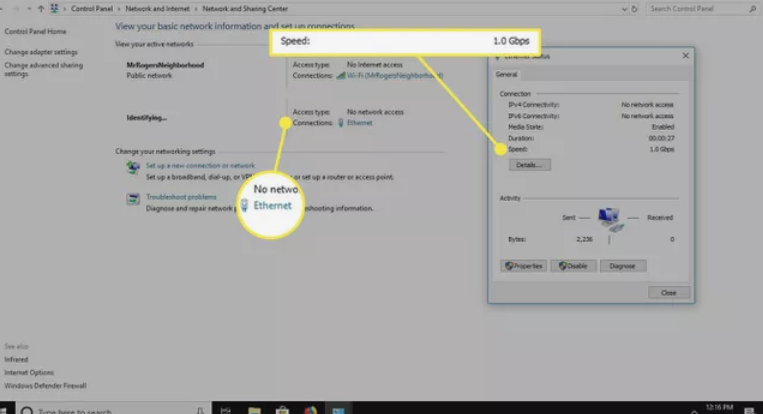Run Diagnose on the Ethernet connection
This screenshot has height=414, width=763.
coord(623,266)
